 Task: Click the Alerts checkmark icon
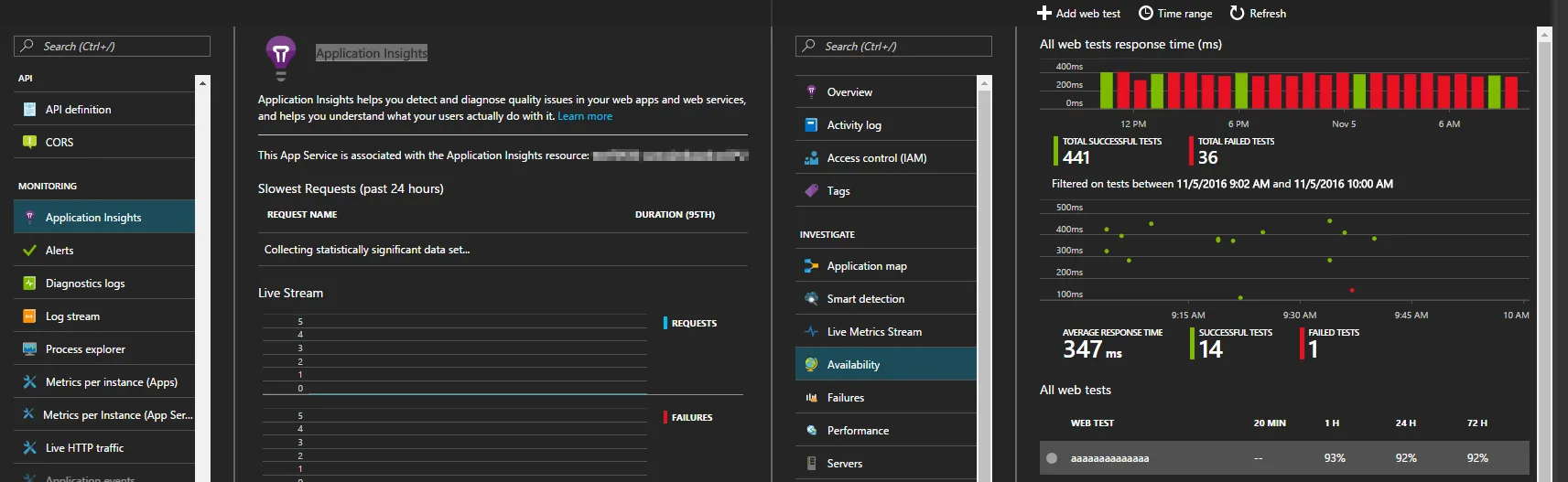[29, 251]
